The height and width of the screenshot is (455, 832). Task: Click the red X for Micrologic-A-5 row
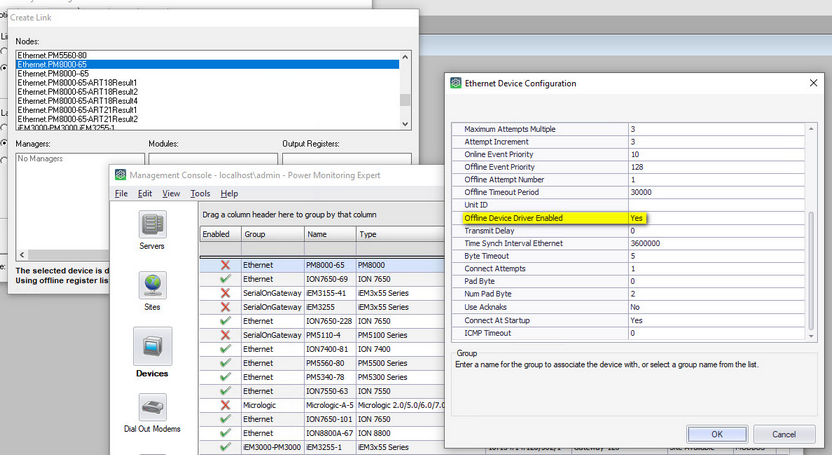pyautogui.click(x=226, y=405)
